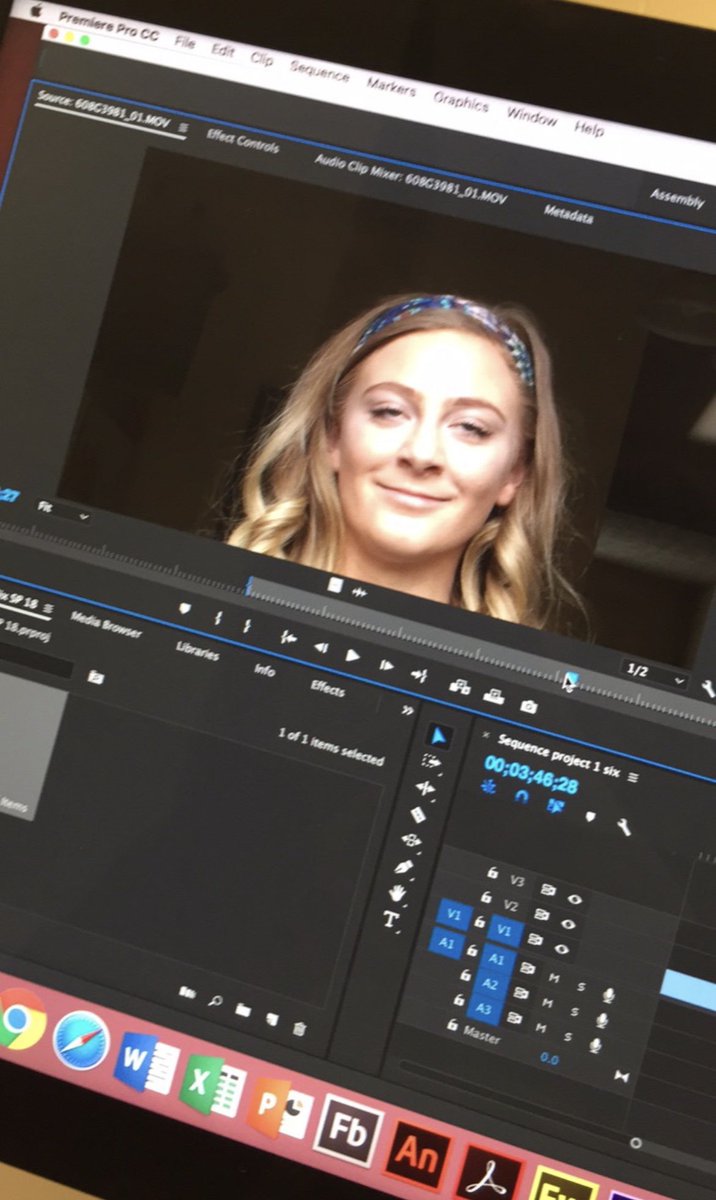Image resolution: width=716 pixels, height=1200 pixels.
Task: Switch to Media Browser tab
Action: pos(105,626)
